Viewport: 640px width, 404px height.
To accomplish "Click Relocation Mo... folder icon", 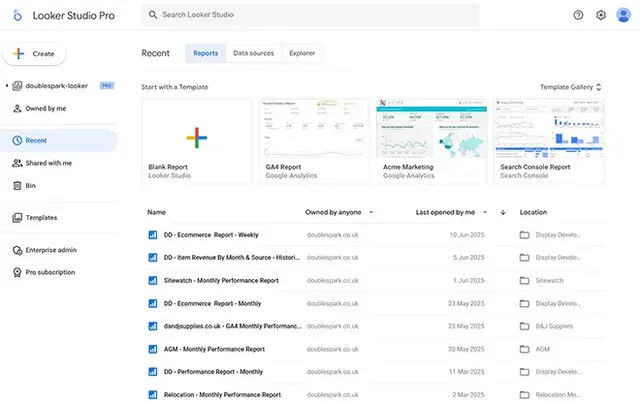I will (x=524, y=395).
